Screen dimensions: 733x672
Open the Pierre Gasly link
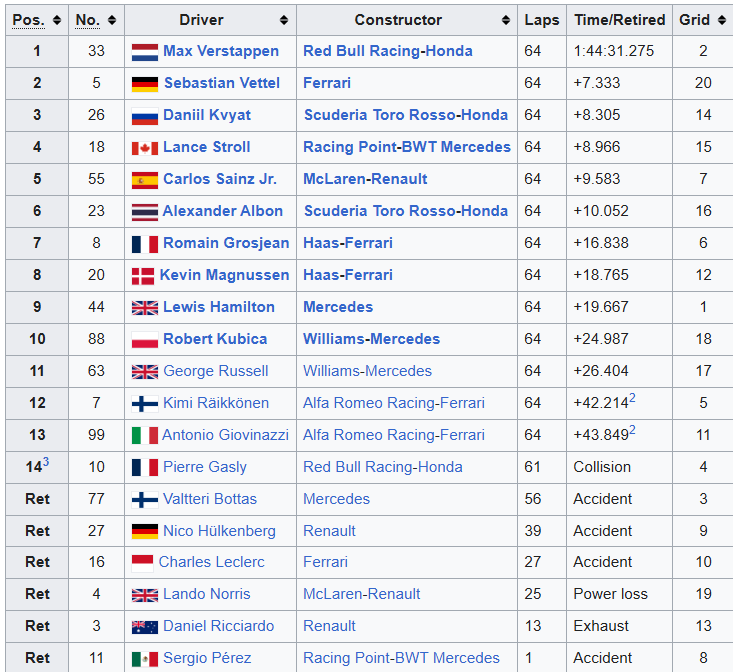click(205, 467)
